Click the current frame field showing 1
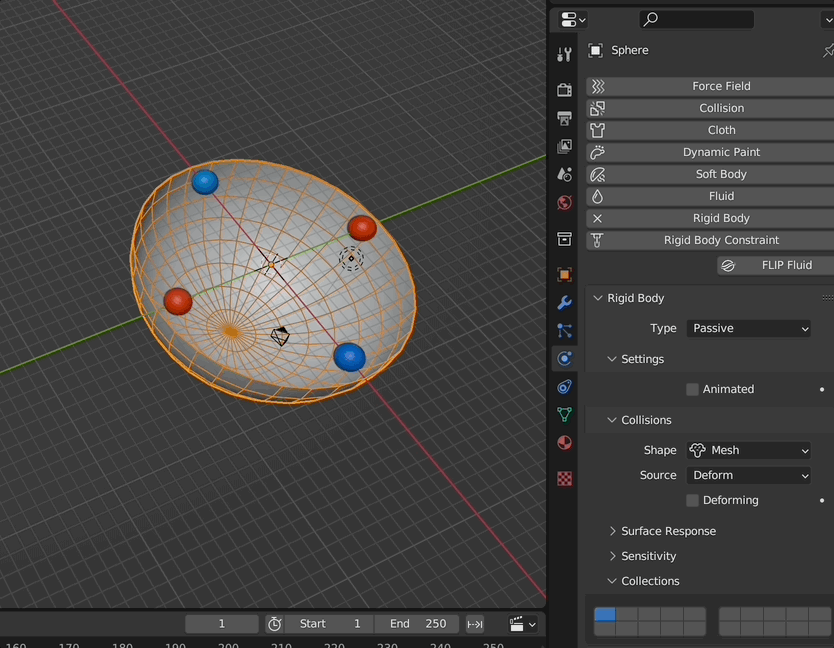 [222, 624]
